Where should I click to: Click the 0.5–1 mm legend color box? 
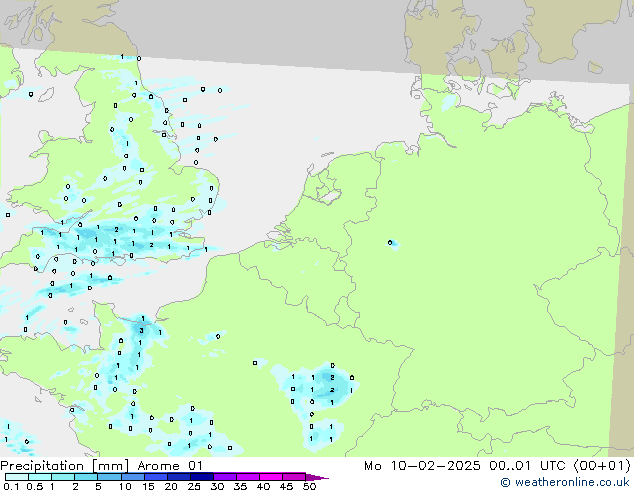pos(40,477)
